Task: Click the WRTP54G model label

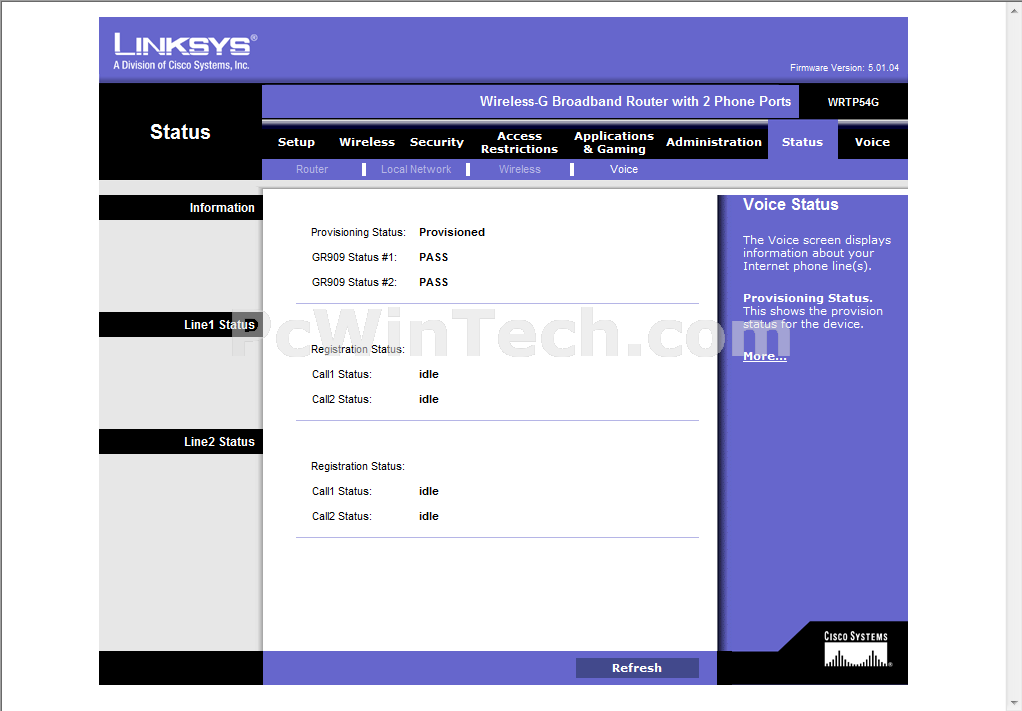Action: [x=853, y=102]
